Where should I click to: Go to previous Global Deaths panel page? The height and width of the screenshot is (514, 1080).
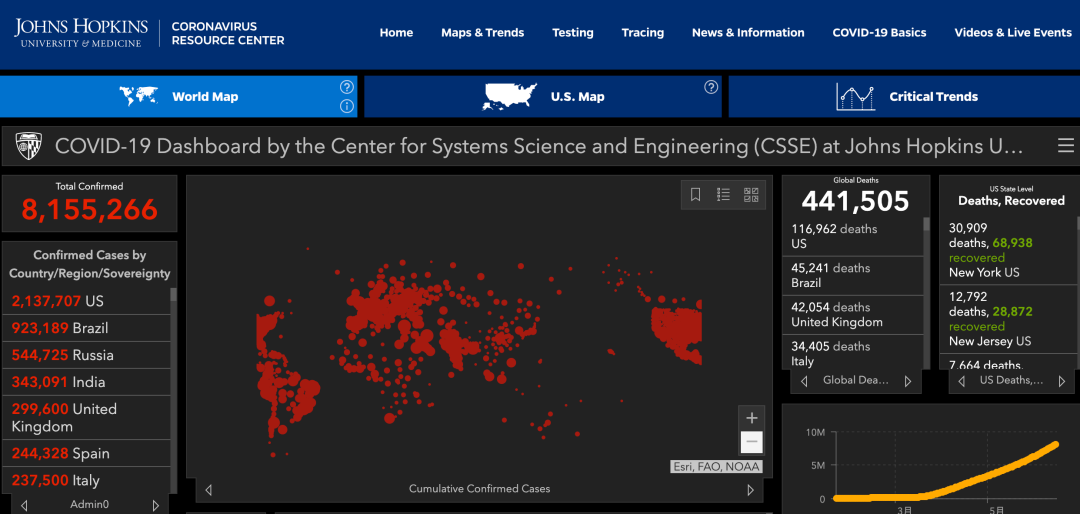click(x=804, y=381)
